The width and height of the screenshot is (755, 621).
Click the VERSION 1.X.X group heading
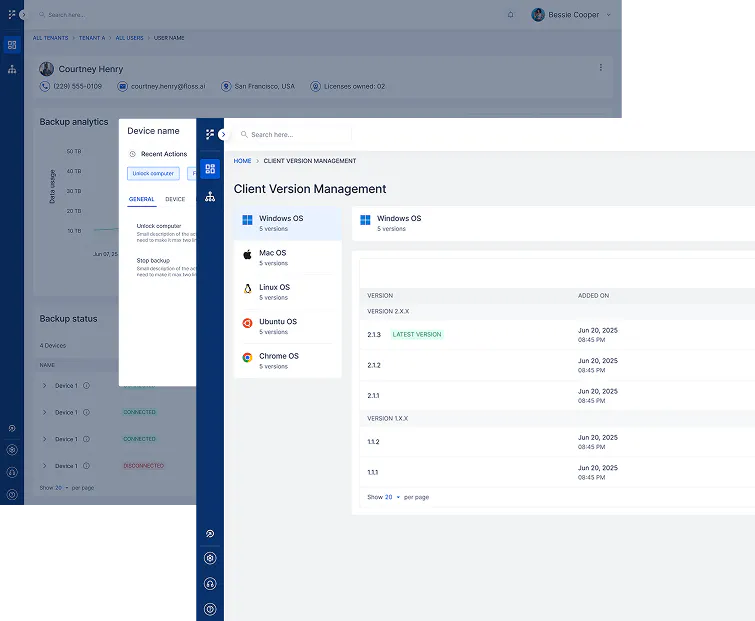388,418
